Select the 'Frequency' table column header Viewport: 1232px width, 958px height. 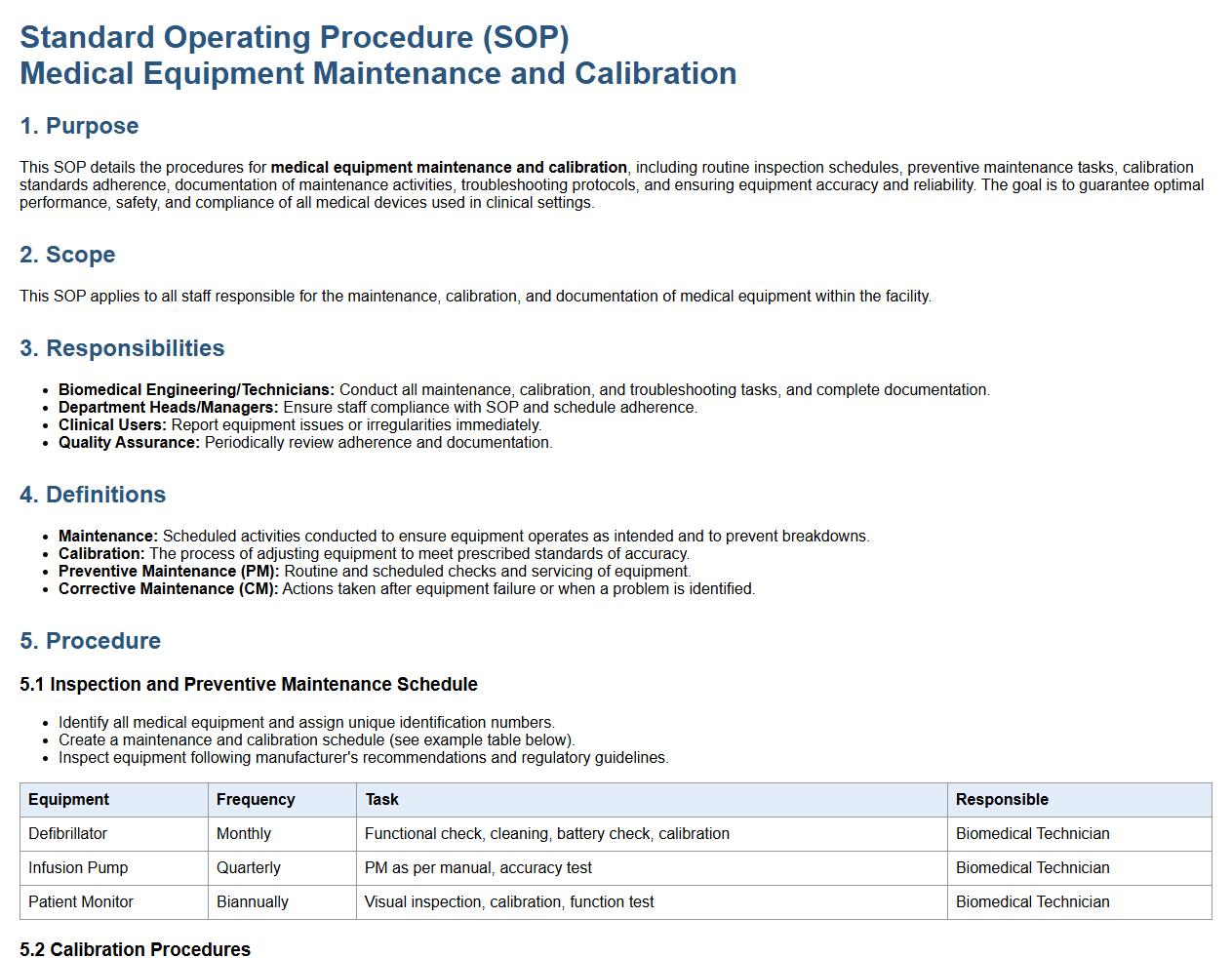tap(256, 799)
